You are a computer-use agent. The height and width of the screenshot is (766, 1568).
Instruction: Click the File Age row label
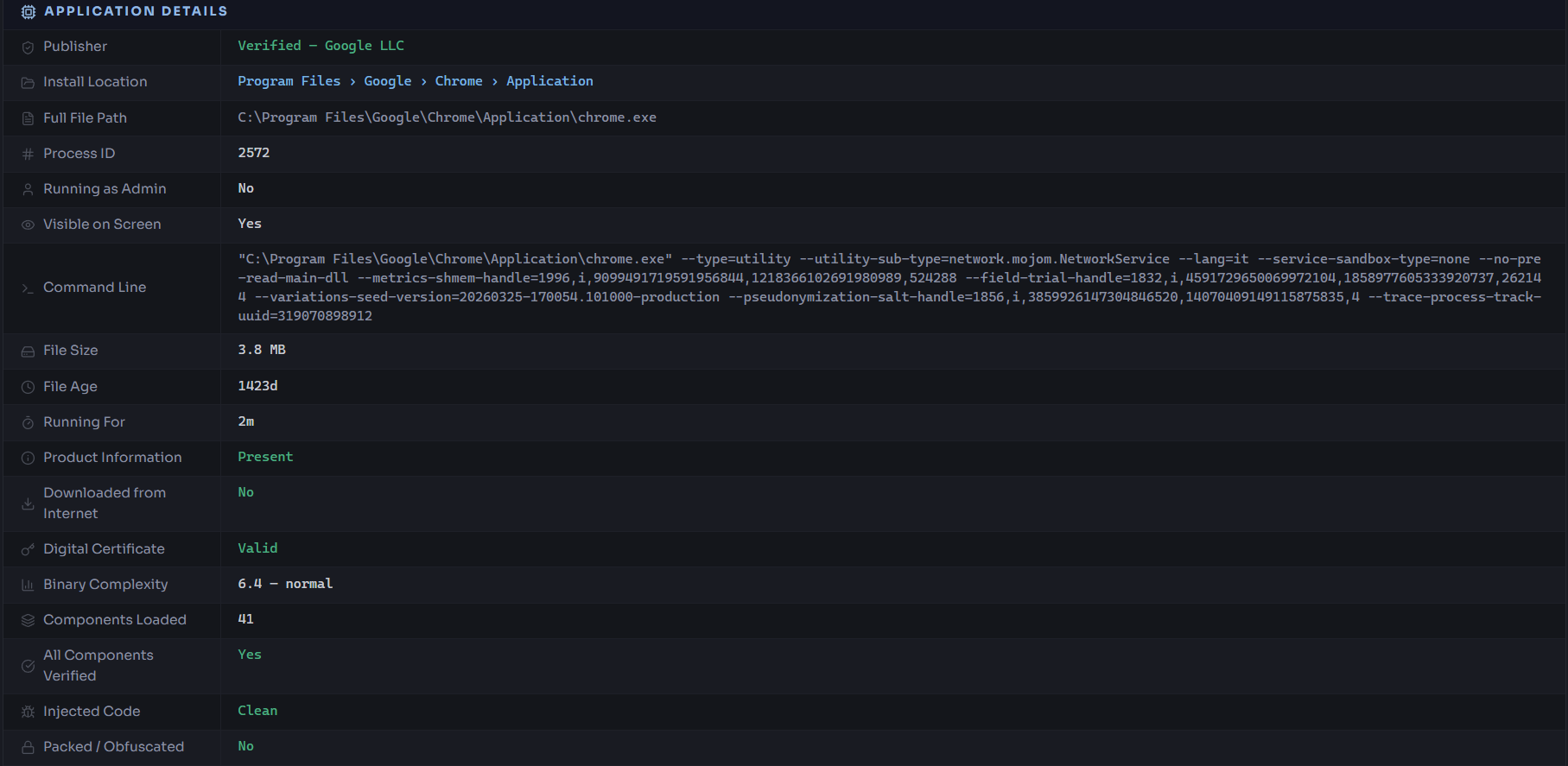pos(70,387)
